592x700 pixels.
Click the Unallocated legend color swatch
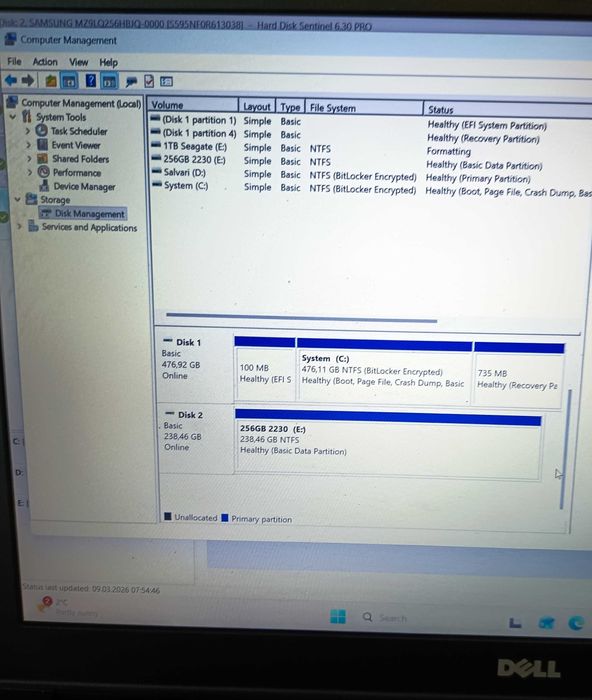(x=168, y=517)
